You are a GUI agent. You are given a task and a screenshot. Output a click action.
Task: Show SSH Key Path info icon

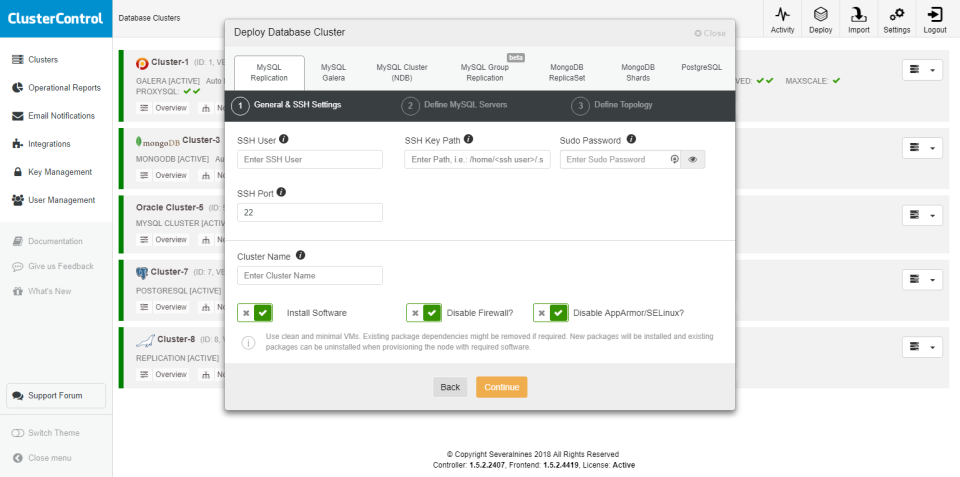click(x=468, y=140)
